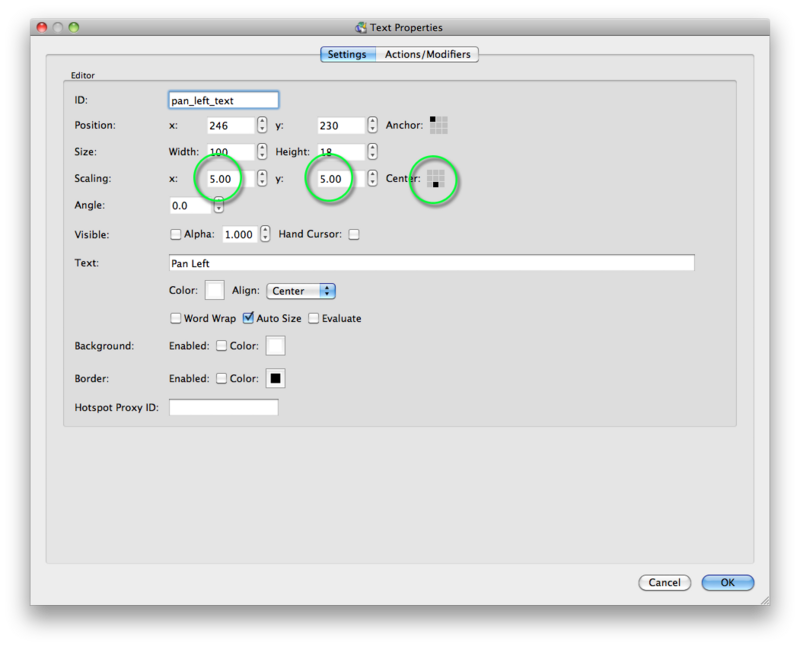Viewport: 800px width, 647px height.
Task: Enable the Word Wrap checkbox
Action: (x=176, y=318)
